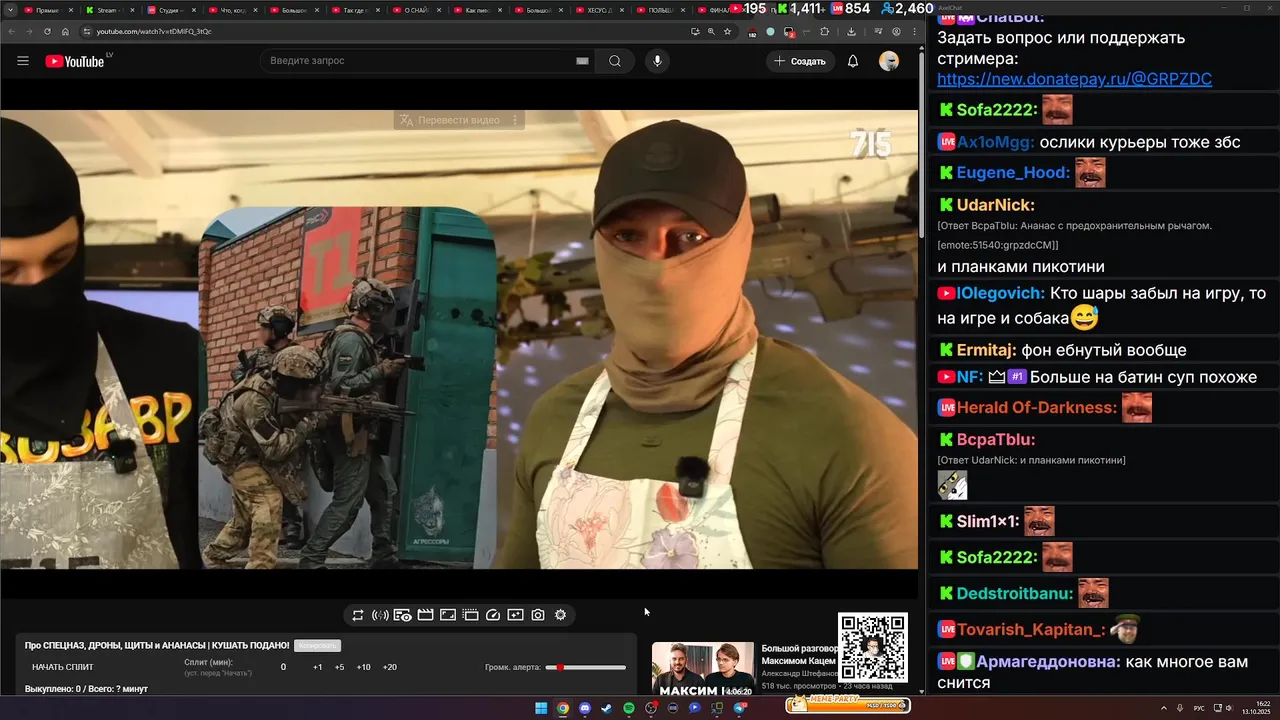Add +10 minutes to the split

pyautogui.click(x=364, y=667)
